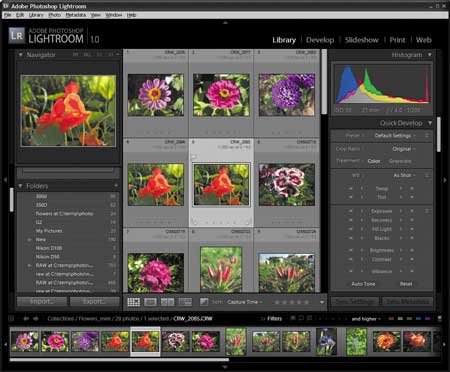Increase Exposure by large step
450x372 pixels.
click(412, 211)
